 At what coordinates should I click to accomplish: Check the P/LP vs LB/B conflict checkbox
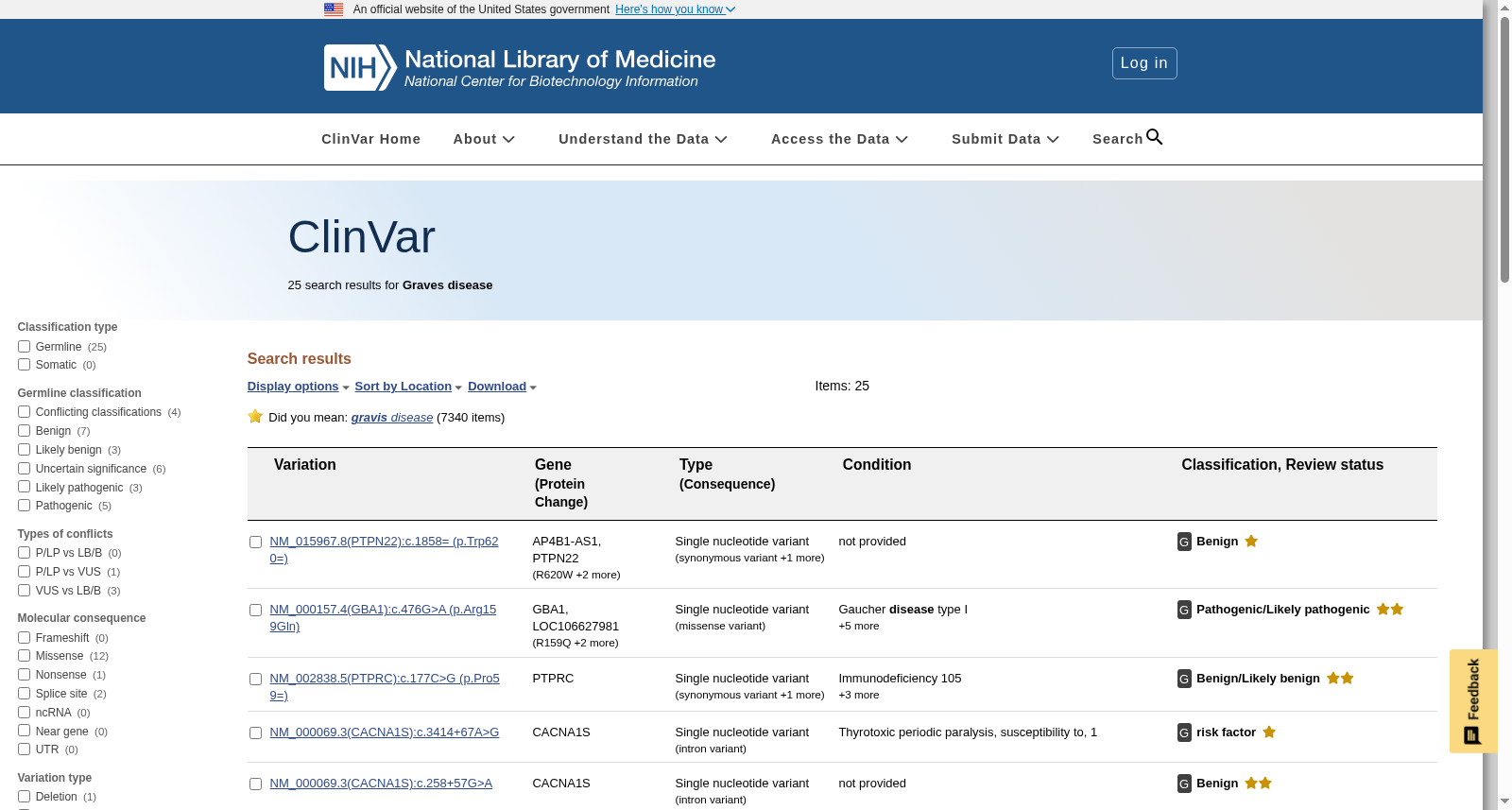pos(24,553)
